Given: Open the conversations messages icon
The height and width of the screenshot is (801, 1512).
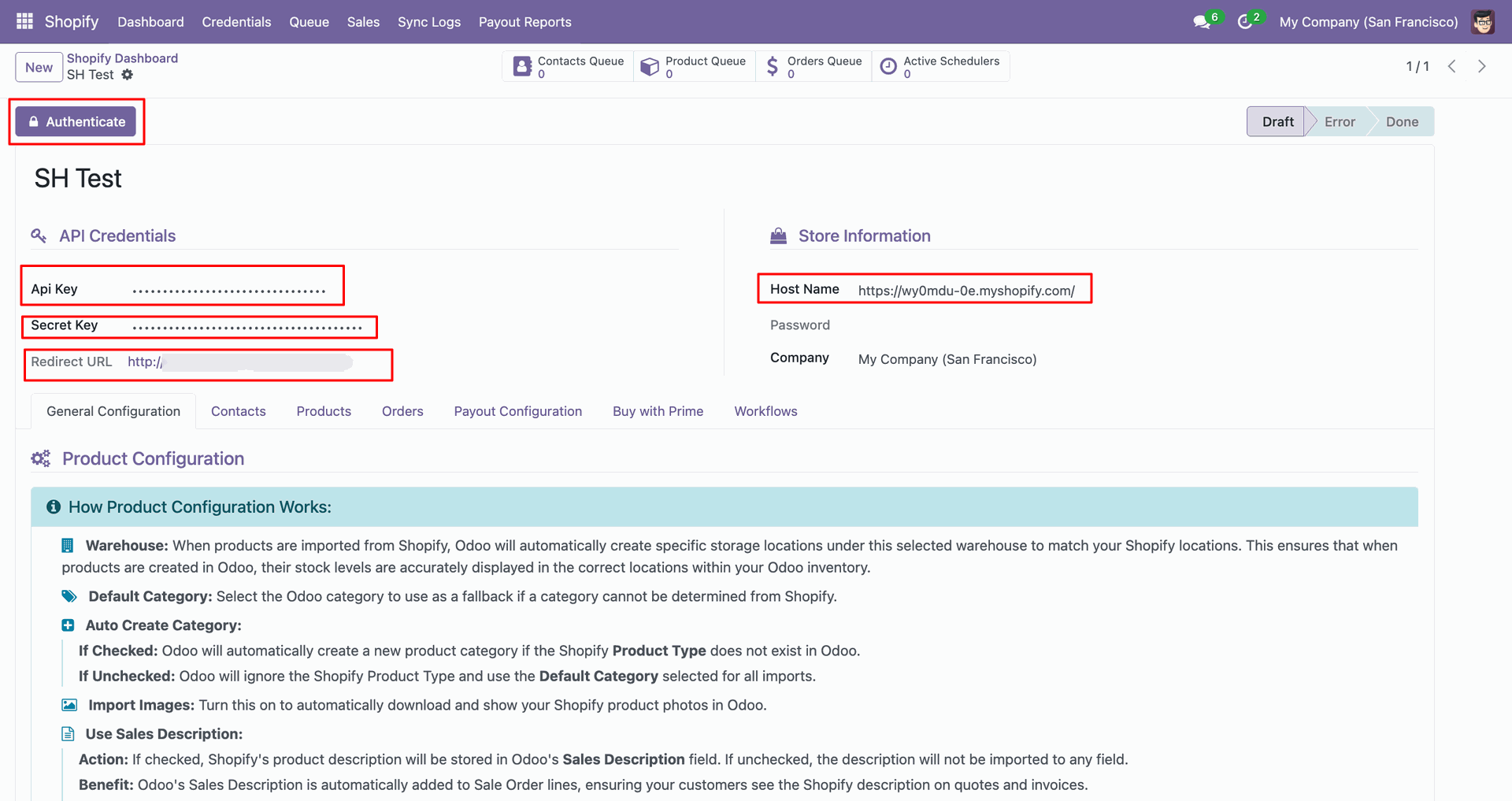Looking at the screenshot, I should tap(1202, 22).
